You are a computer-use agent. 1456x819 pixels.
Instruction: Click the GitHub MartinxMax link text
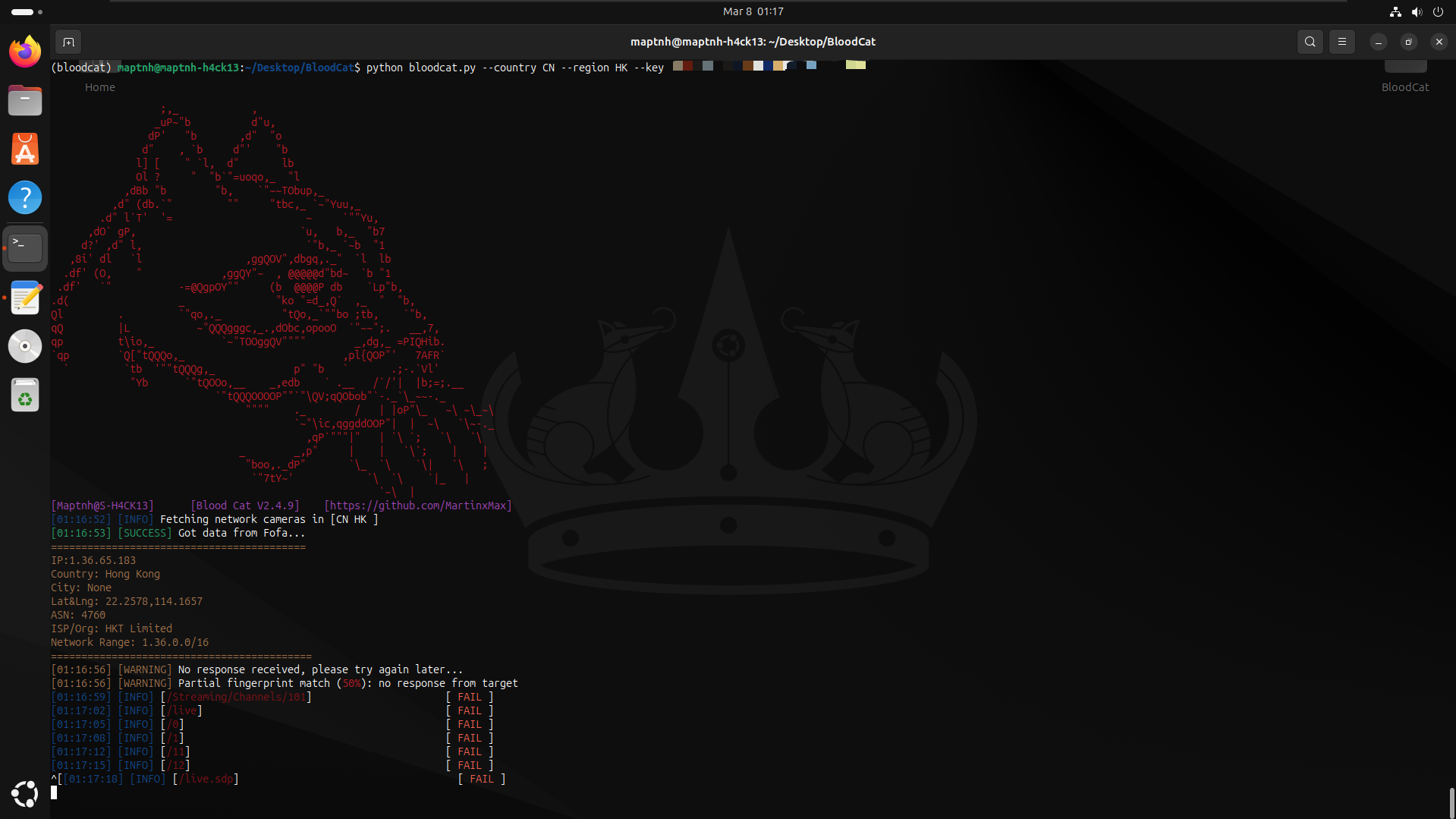coord(418,506)
